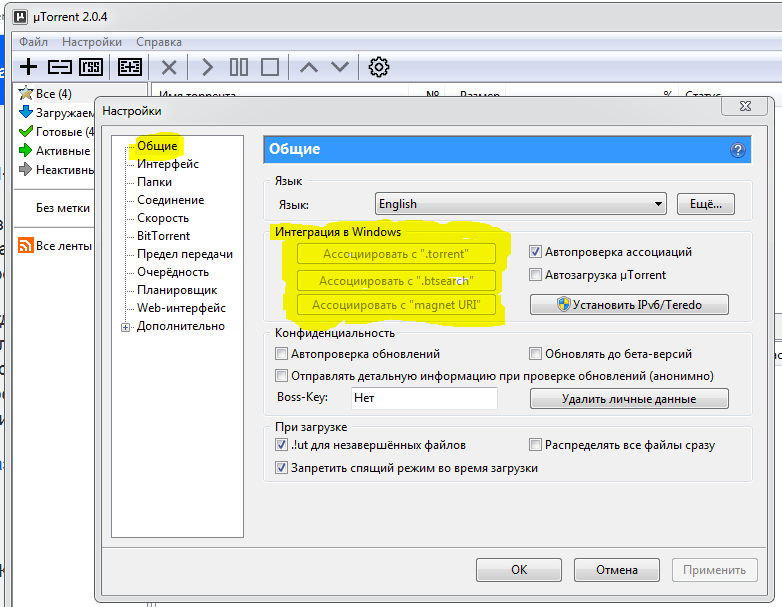
Task: Enable 'Автозагрузка µTorrent' checkbox
Action: [535, 275]
